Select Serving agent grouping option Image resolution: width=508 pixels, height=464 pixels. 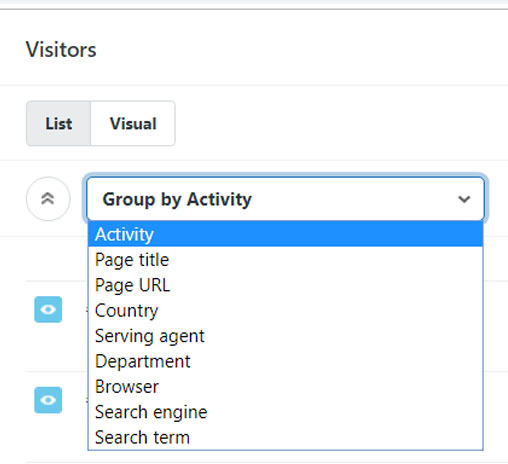click(x=285, y=336)
